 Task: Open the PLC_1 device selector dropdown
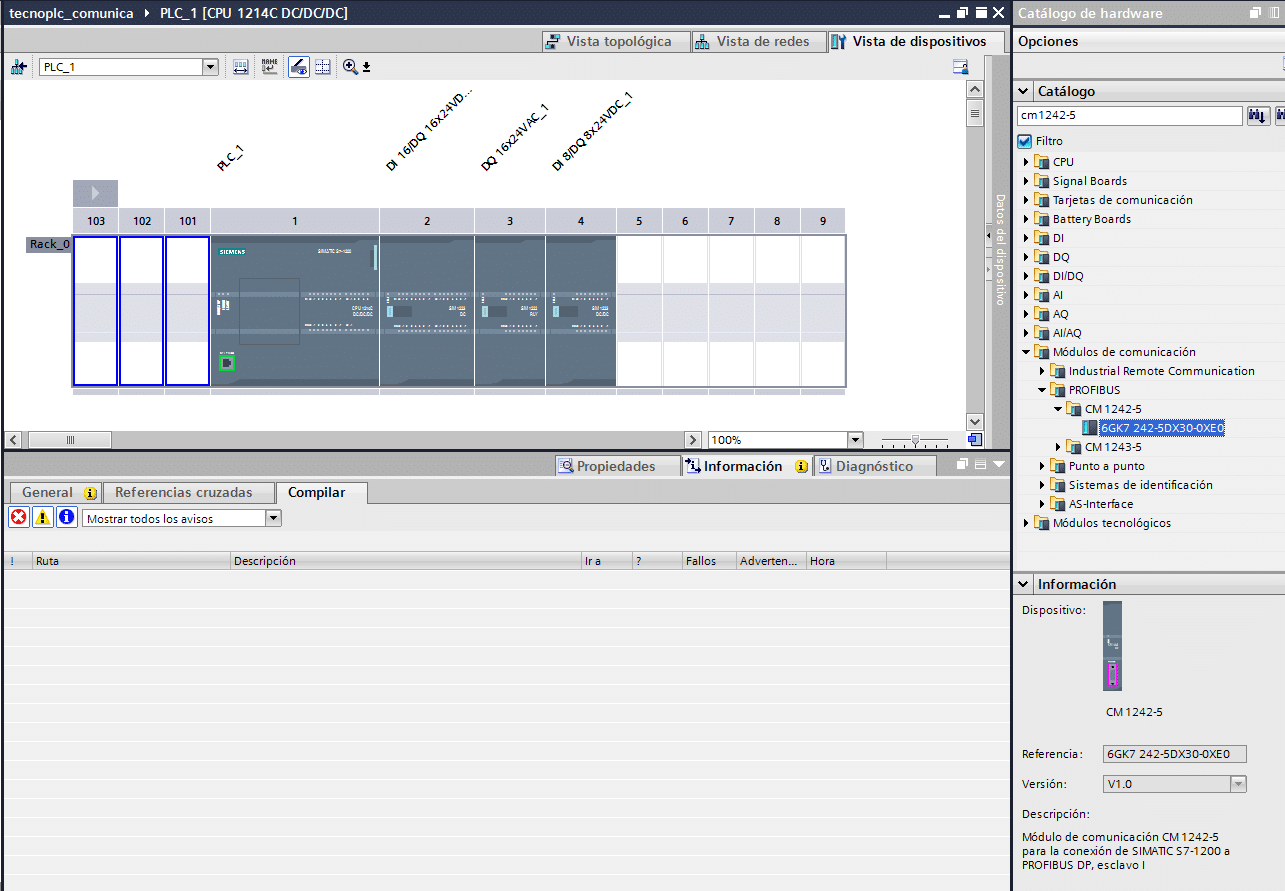(210, 67)
